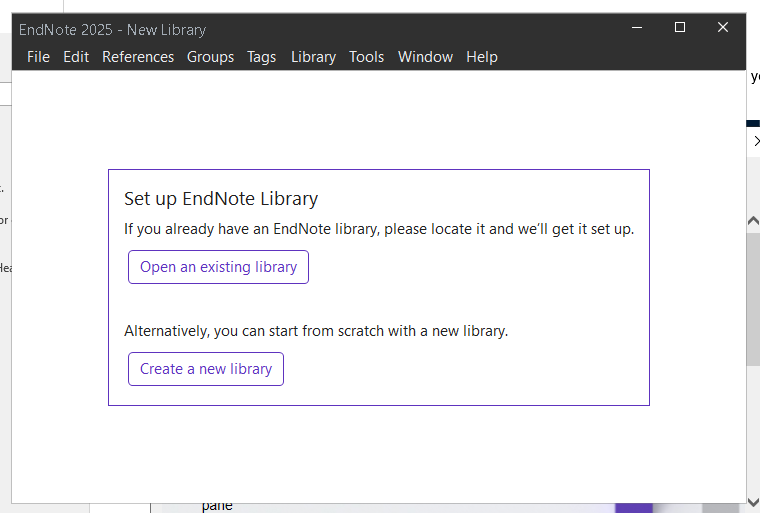Close the EndNote 2025 window
760x513 pixels.
(x=723, y=28)
